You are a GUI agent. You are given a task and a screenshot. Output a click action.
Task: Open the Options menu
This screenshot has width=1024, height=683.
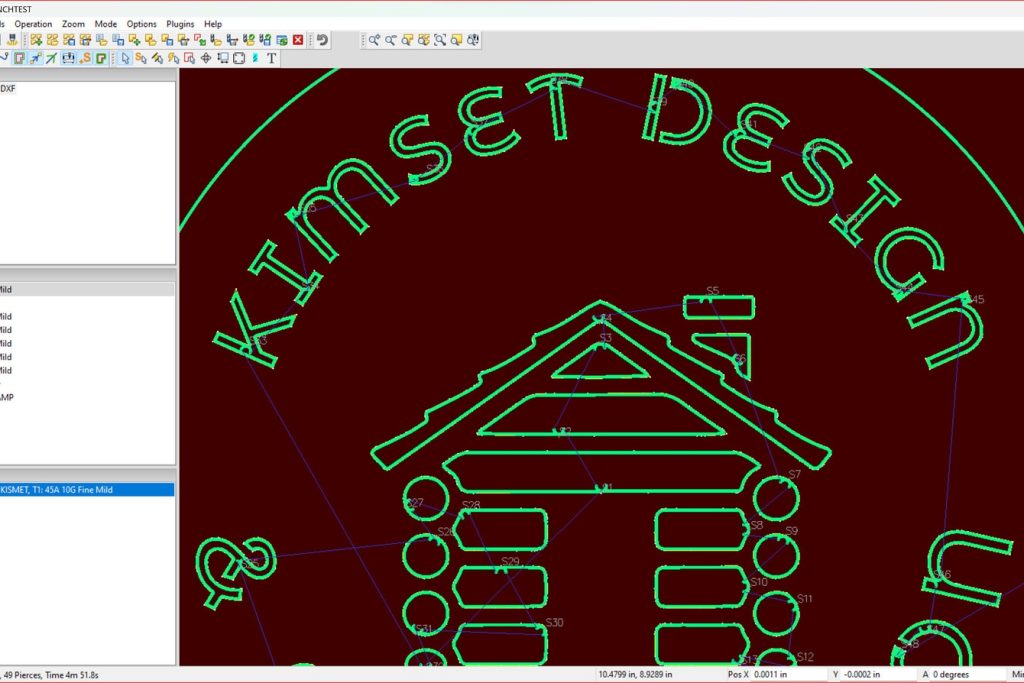tap(141, 23)
